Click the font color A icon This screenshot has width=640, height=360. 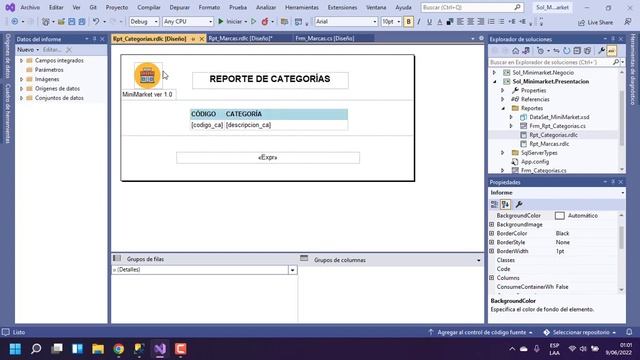[x=440, y=22]
